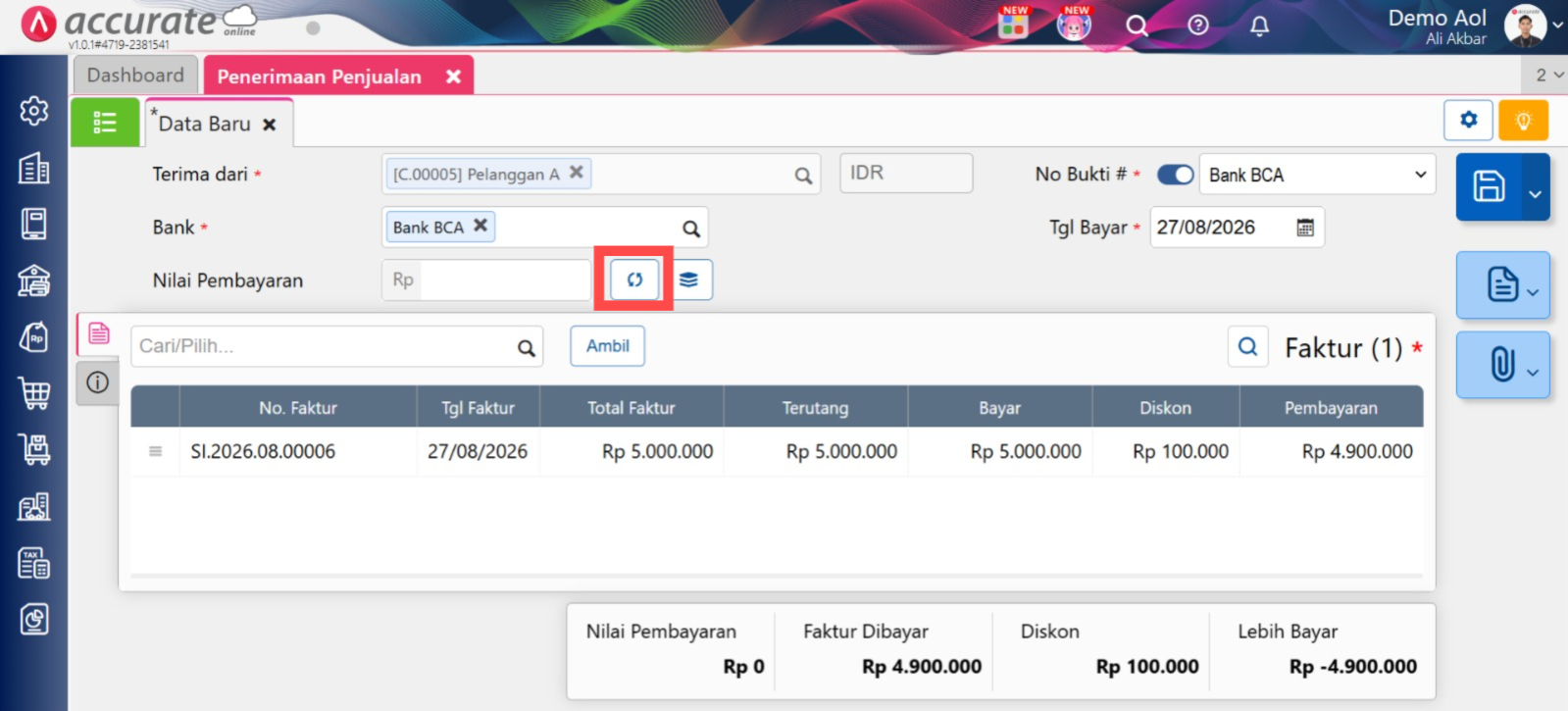Click the No. Faktur column header
The height and width of the screenshot is (711, 1568).
pos(298,407)
